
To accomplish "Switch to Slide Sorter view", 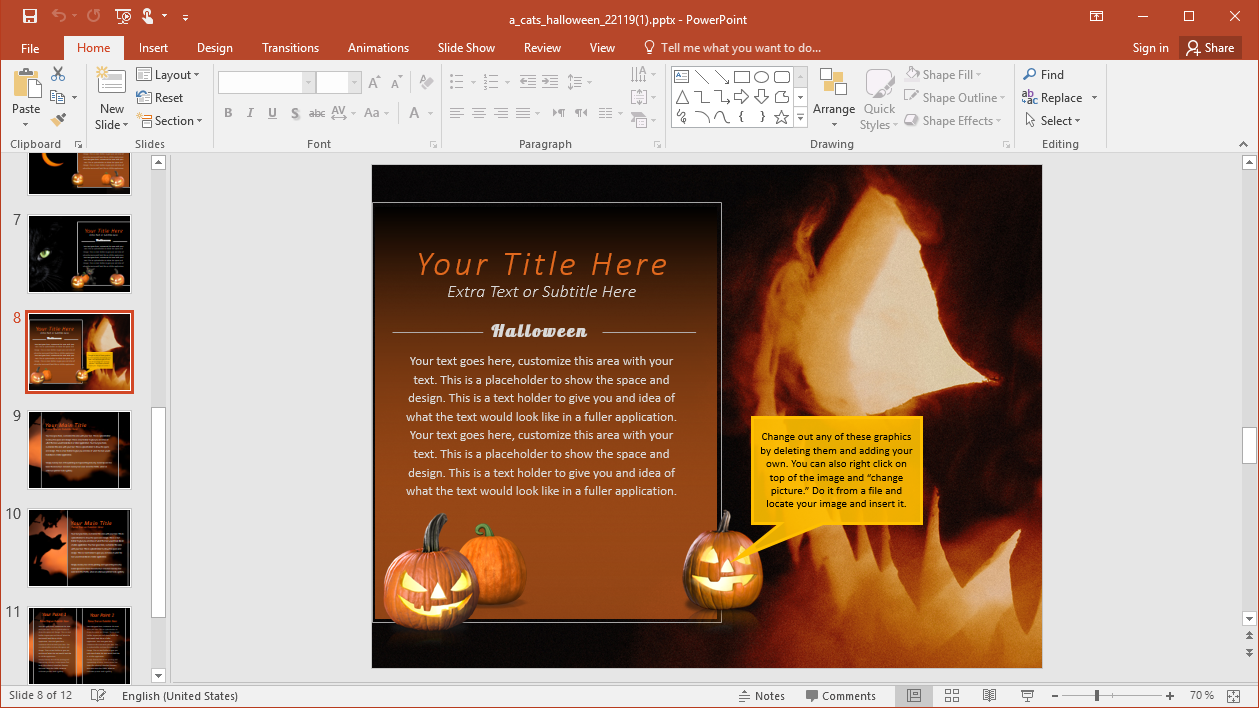I will [x=952, y=695].
